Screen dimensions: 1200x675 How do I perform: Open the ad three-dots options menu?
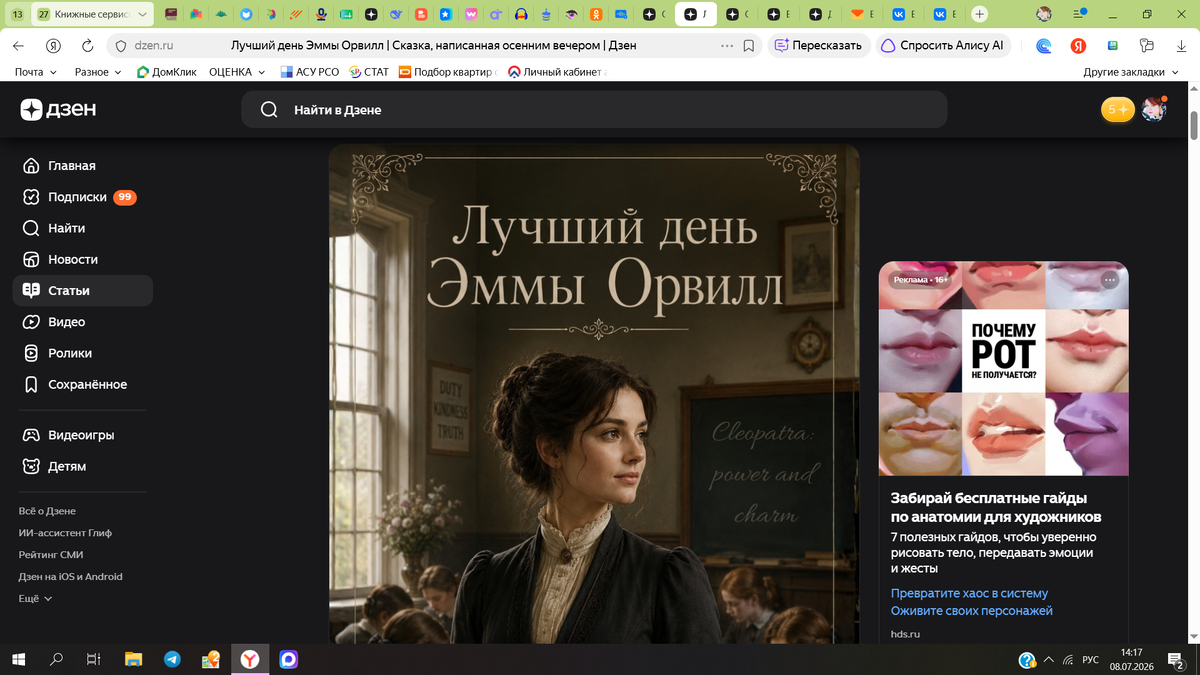tap(1110, 280)
